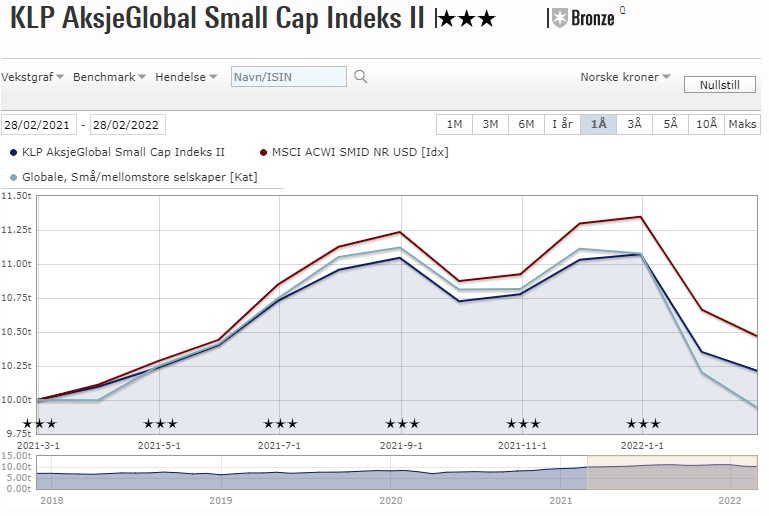The image size is (769, 516).
Task: Toggle KLP AksjeGlobal Small Cap Indeks II legend
Action: (118, 152)
